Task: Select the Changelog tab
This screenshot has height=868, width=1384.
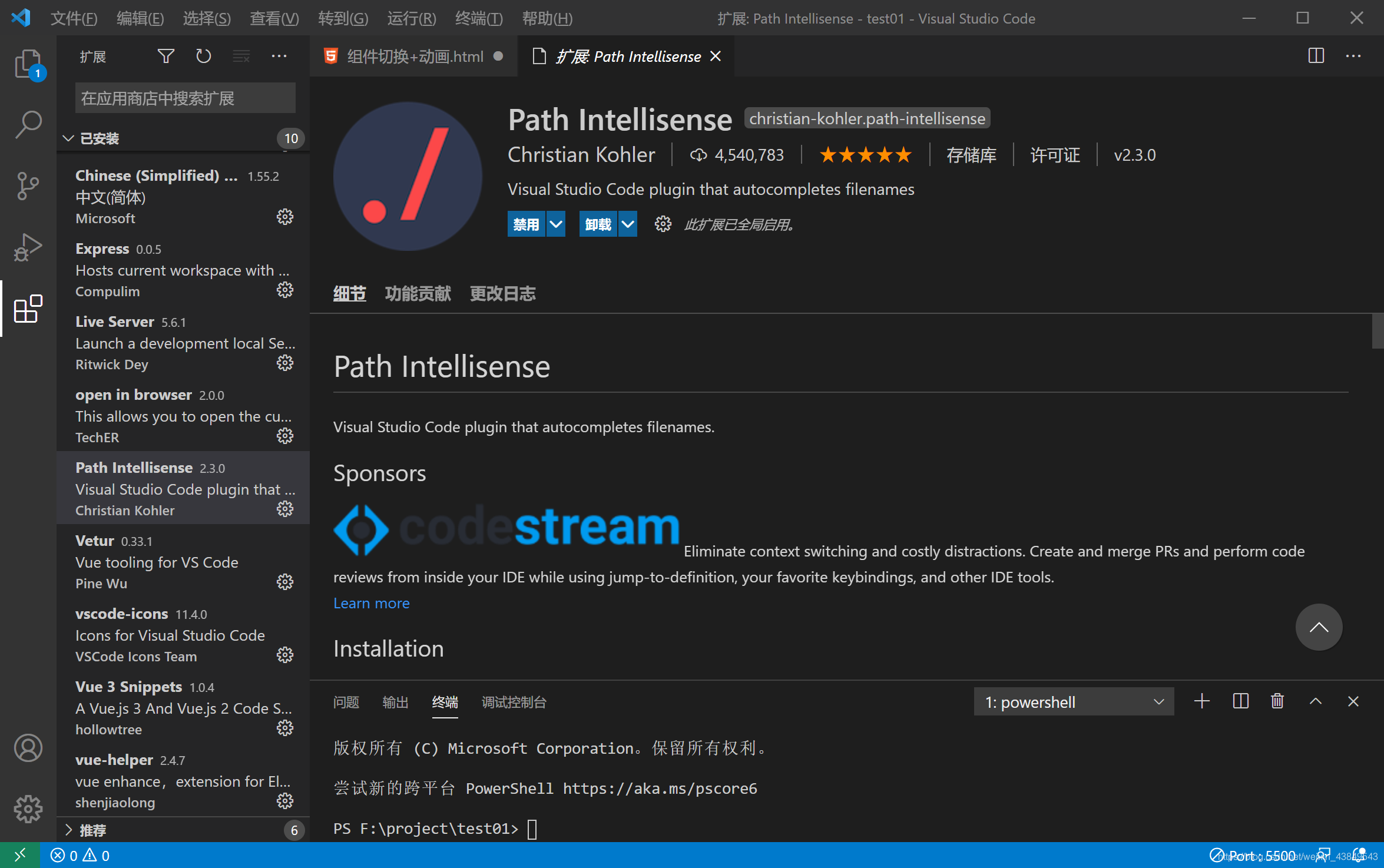Action: click(502, 293)
